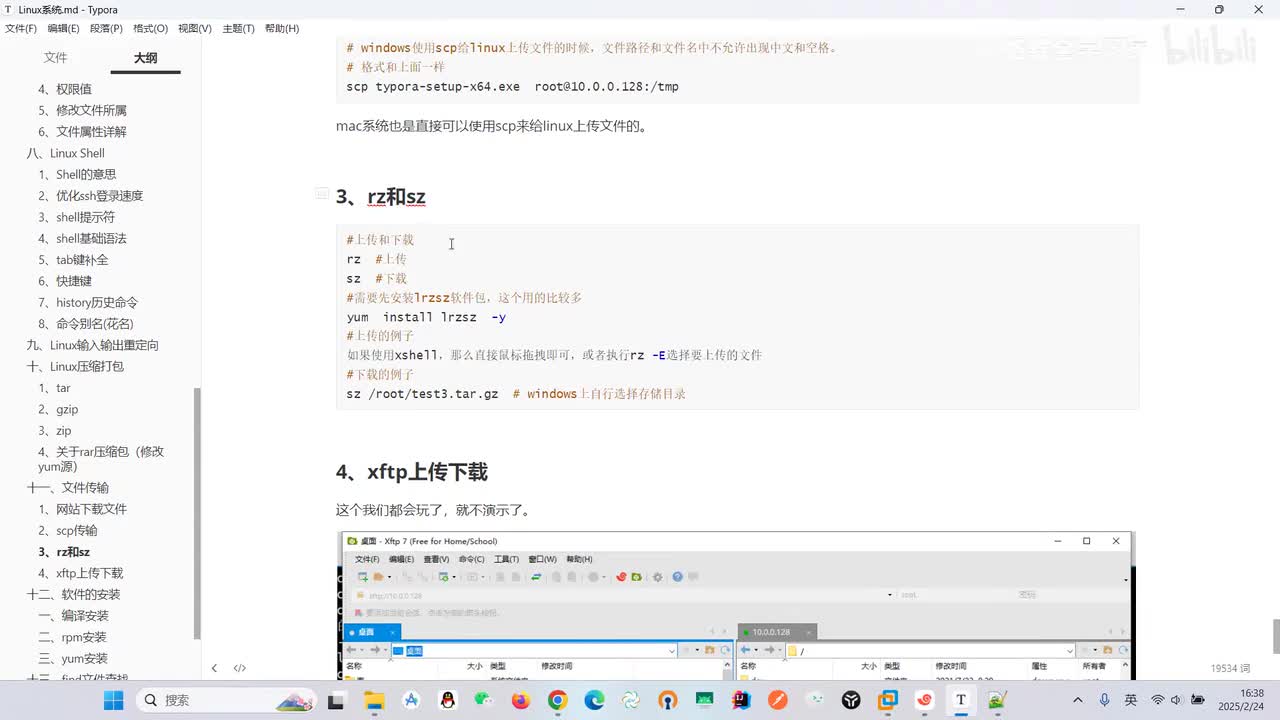Toggle source code mode icon
Image resolution: width=1280 pixels, height=720 pixels.
pyautogui.click(x=240, y=668)
